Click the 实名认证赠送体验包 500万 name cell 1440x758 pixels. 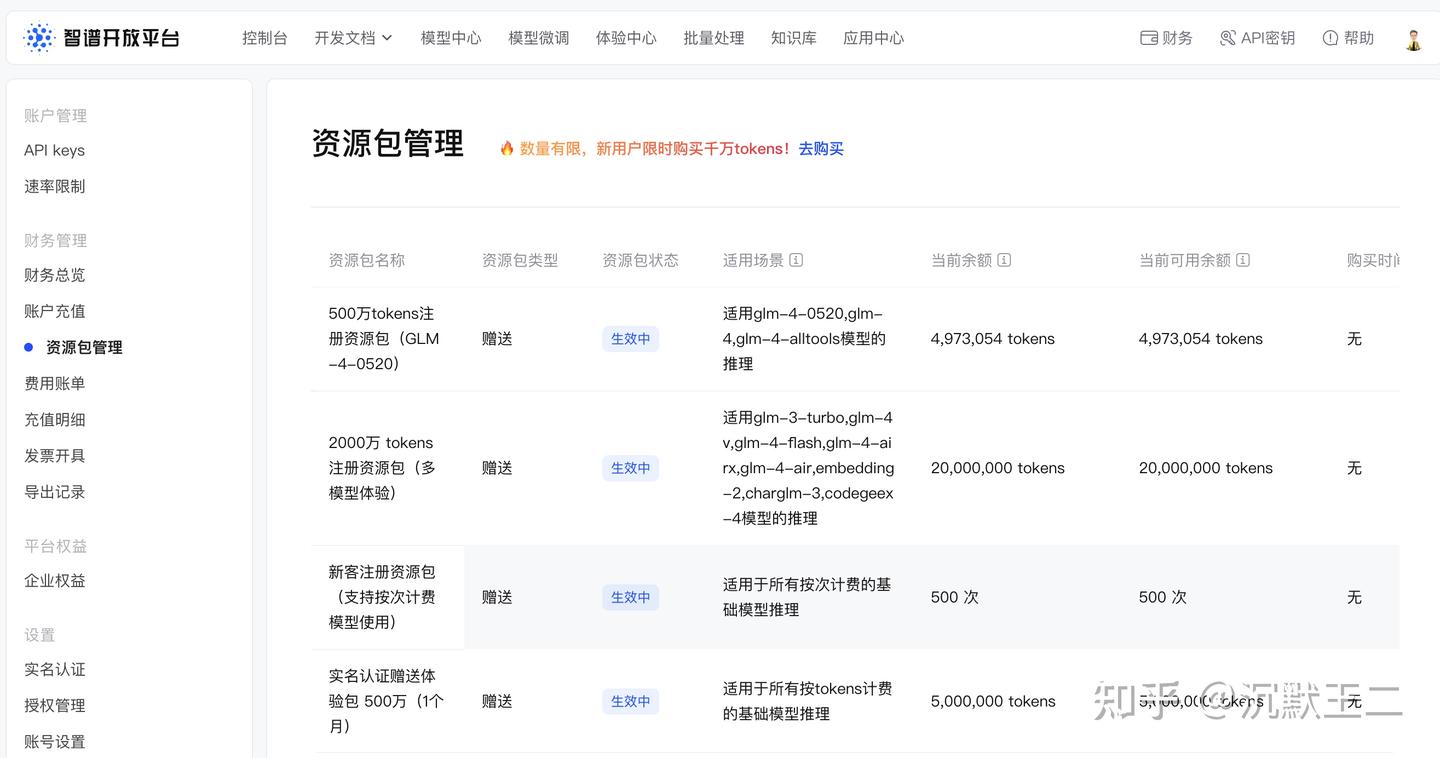(x=386, y=701)
